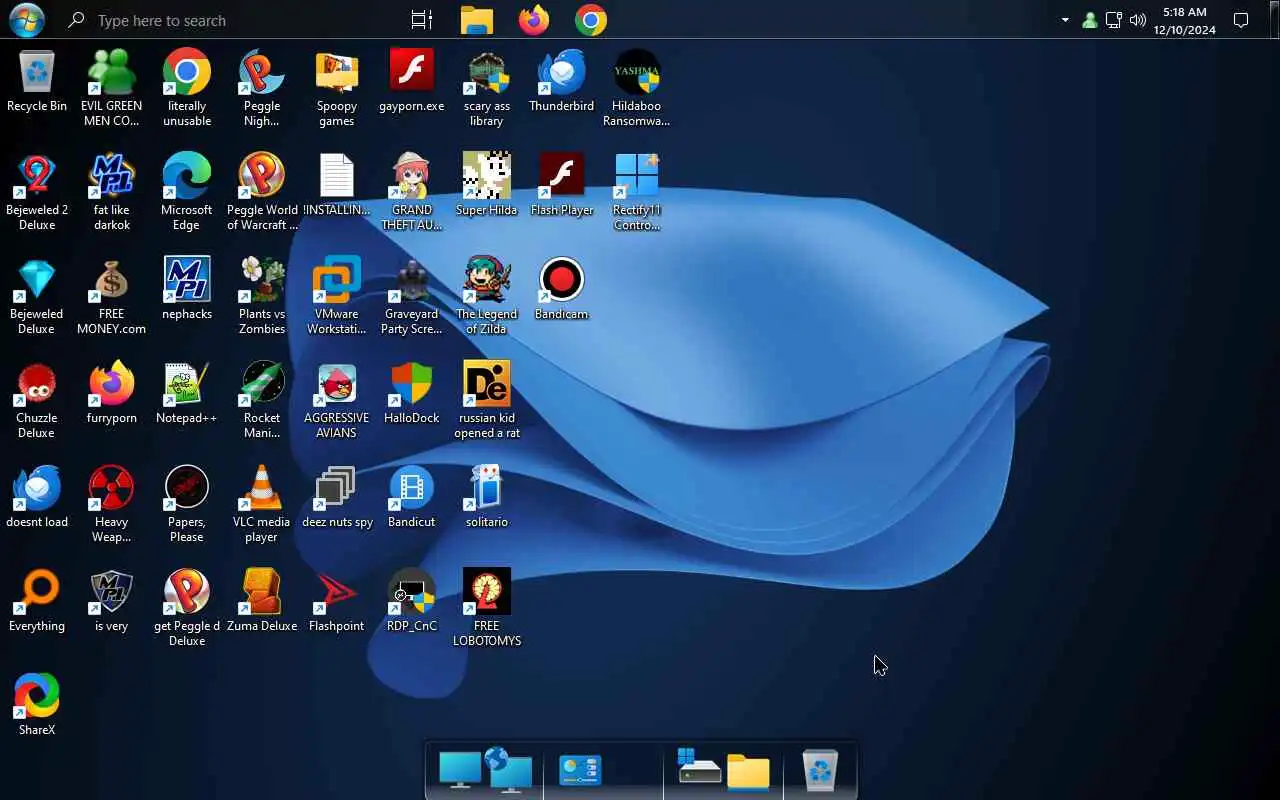Screen dimensions: 1280x800
Task: Click the 'fat like darkok' icon
Action: (112, 192)
